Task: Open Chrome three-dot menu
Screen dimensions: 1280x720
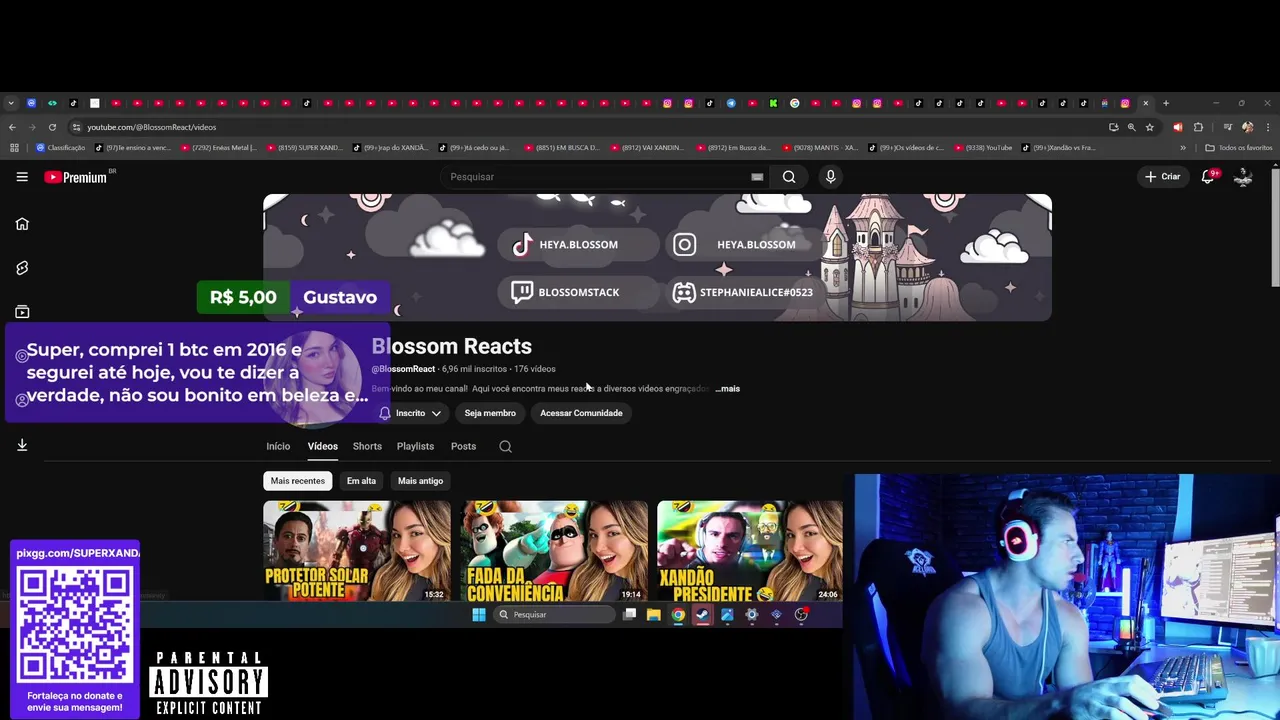Action: [x=1268, y=127]
